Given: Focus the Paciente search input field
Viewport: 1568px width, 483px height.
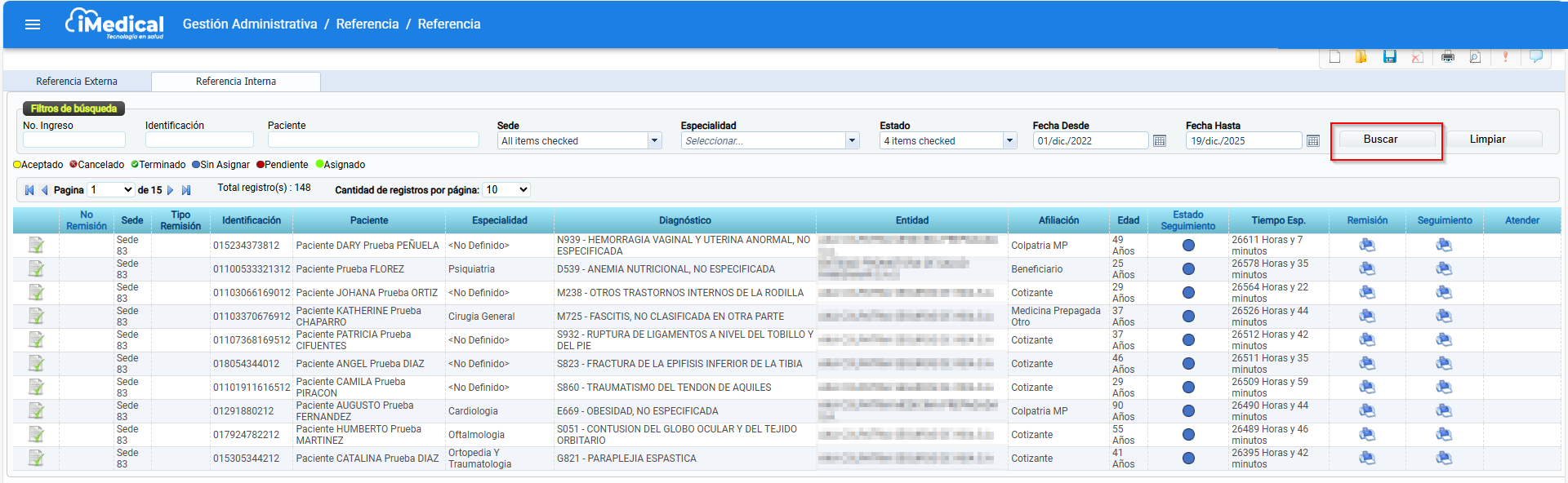Looking at the screenshot, I should pyautogui.click(x=373, y=140).
